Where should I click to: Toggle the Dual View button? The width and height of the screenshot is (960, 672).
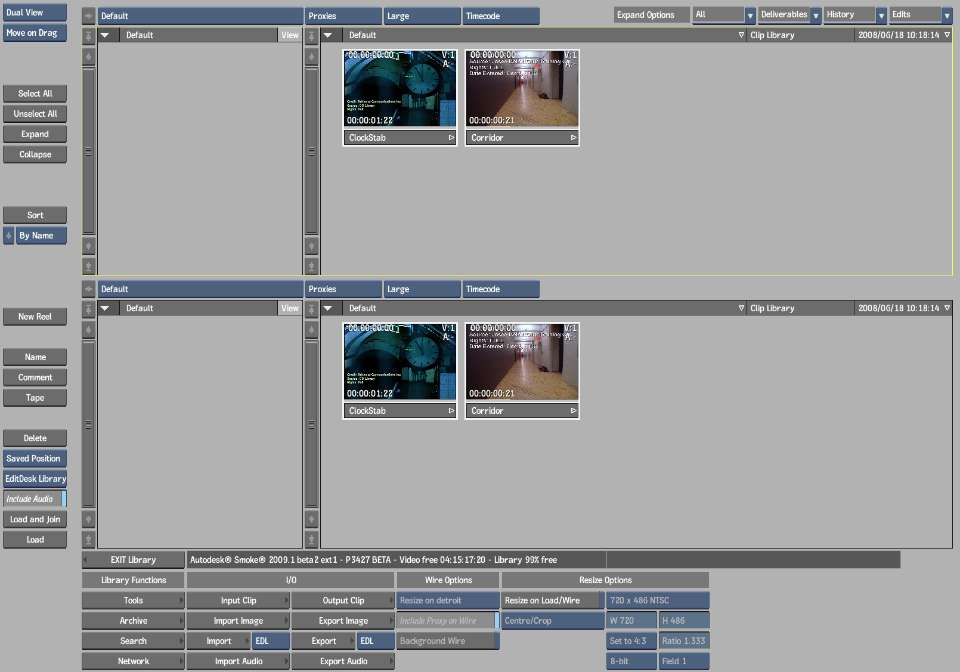click(34, 13)
